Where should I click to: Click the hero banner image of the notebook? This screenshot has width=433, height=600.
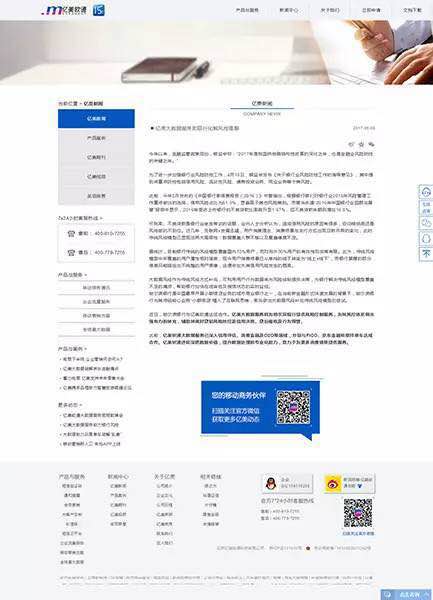216,52
